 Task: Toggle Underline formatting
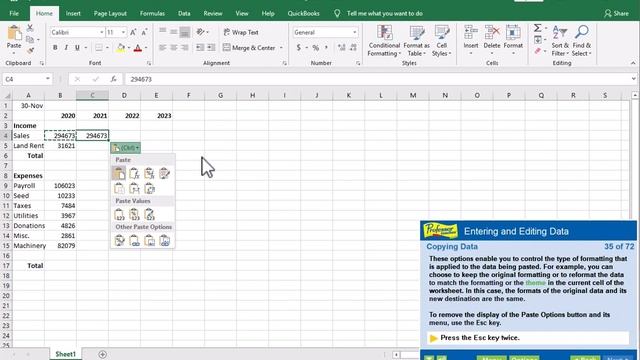77,48
